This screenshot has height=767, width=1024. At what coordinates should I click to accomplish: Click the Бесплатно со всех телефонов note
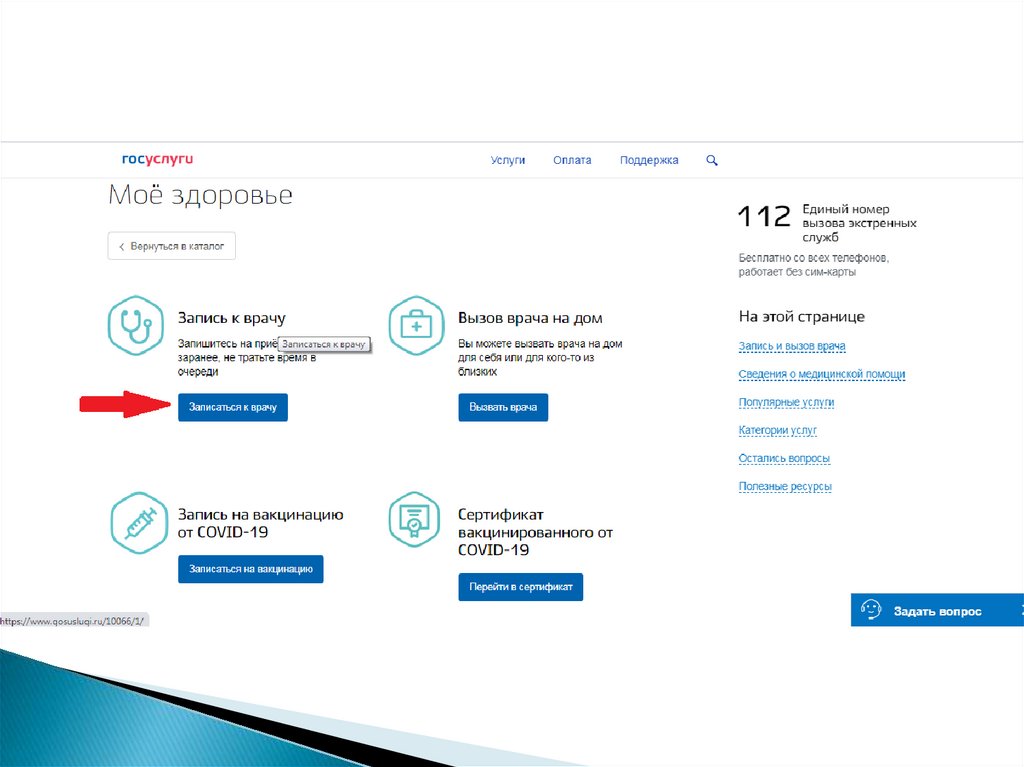(x=814, y=265)
